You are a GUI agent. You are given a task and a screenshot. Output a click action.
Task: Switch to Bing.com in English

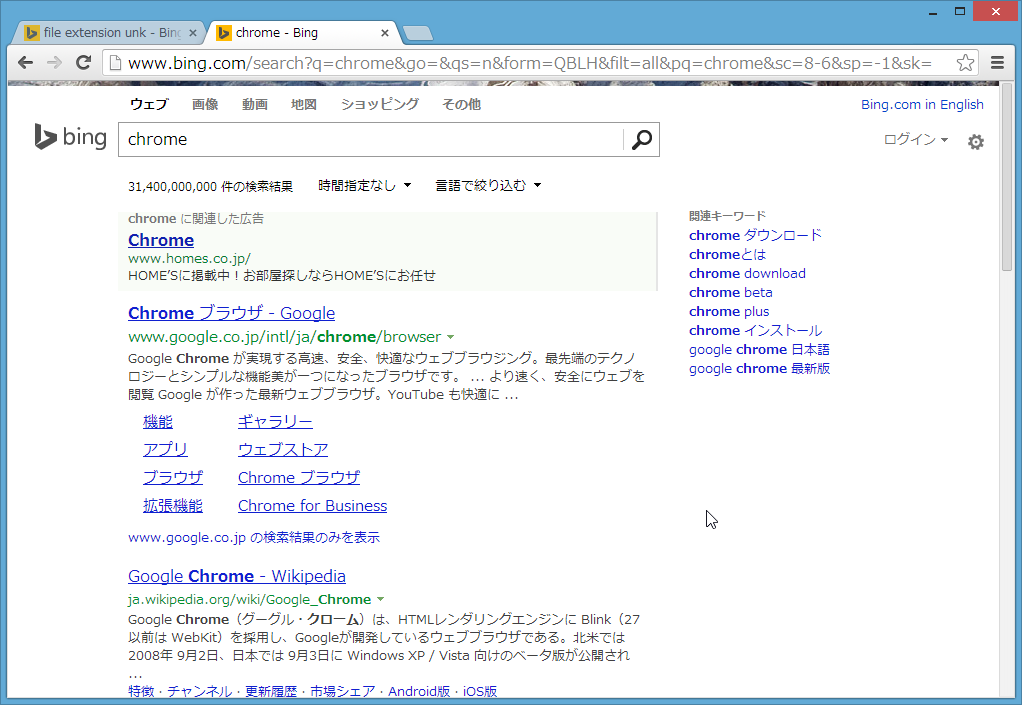[922, 104]
